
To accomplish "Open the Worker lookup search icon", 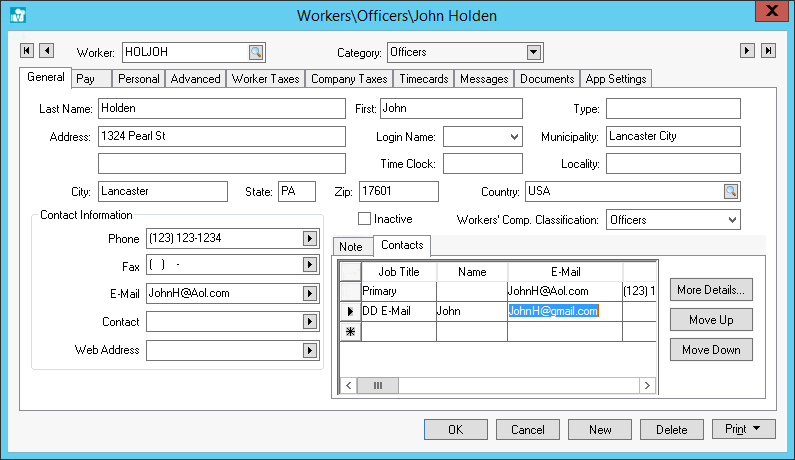I will click(x=256, y=52).
